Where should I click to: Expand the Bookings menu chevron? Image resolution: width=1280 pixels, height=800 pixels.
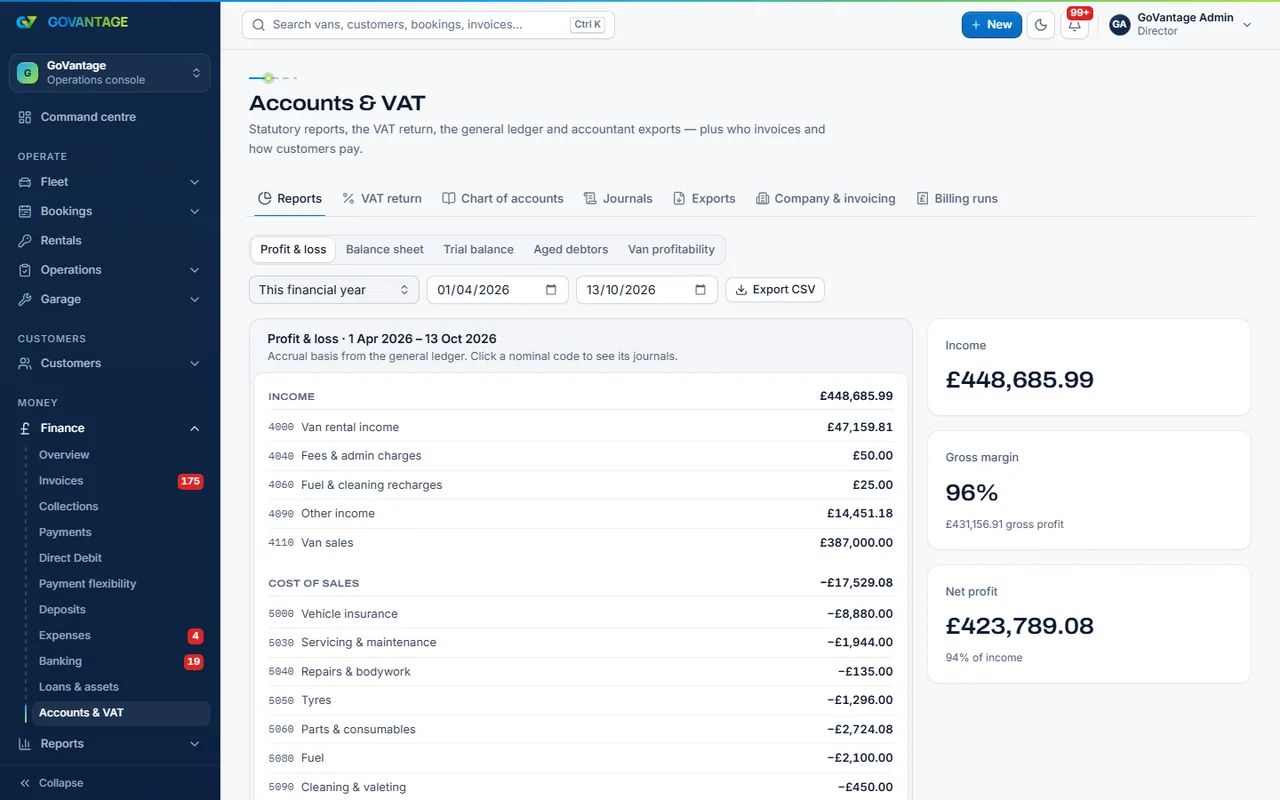pos(195,211)
